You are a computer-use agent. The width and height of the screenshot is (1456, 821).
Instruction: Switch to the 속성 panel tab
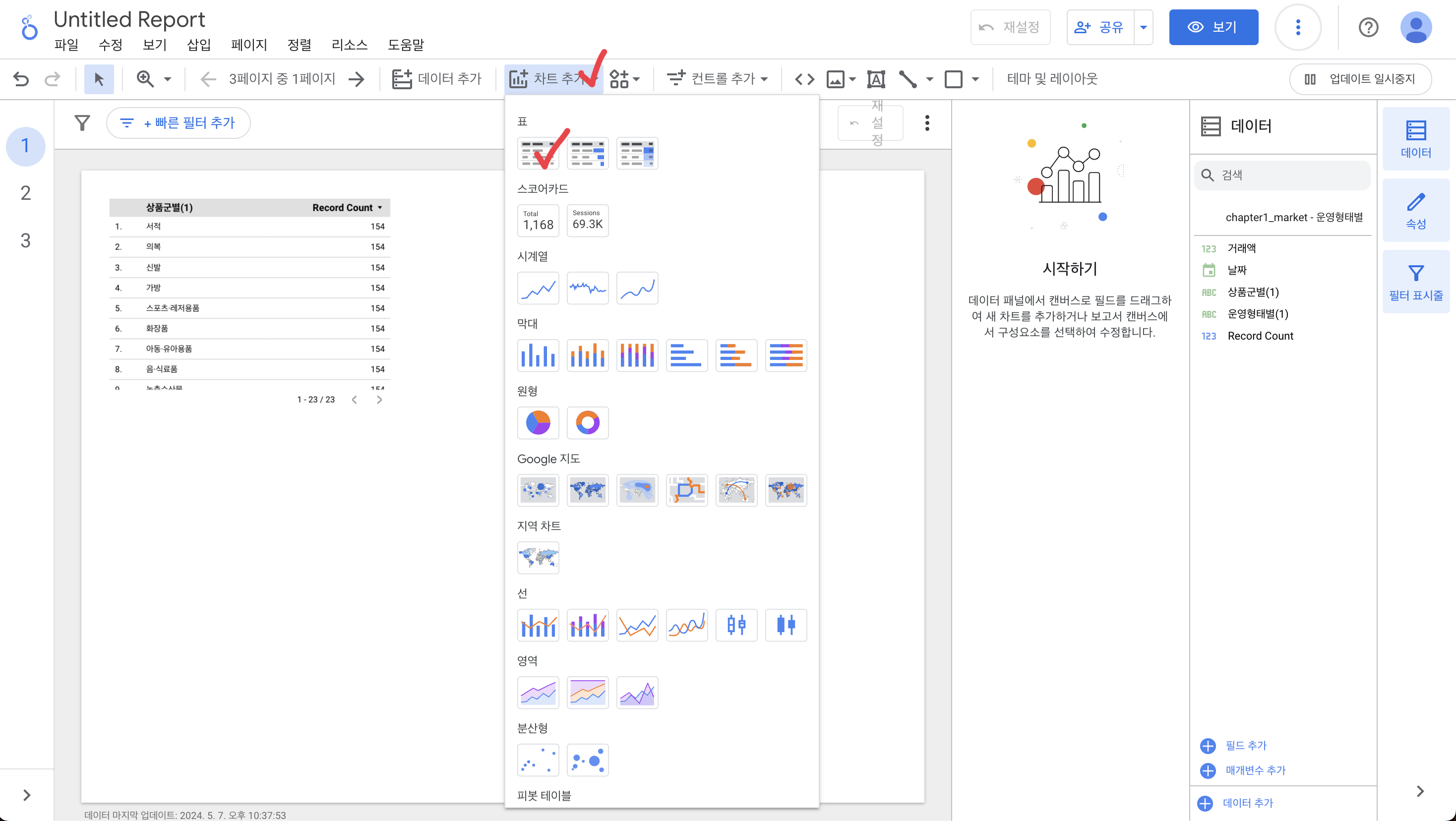coord(1415,211)
